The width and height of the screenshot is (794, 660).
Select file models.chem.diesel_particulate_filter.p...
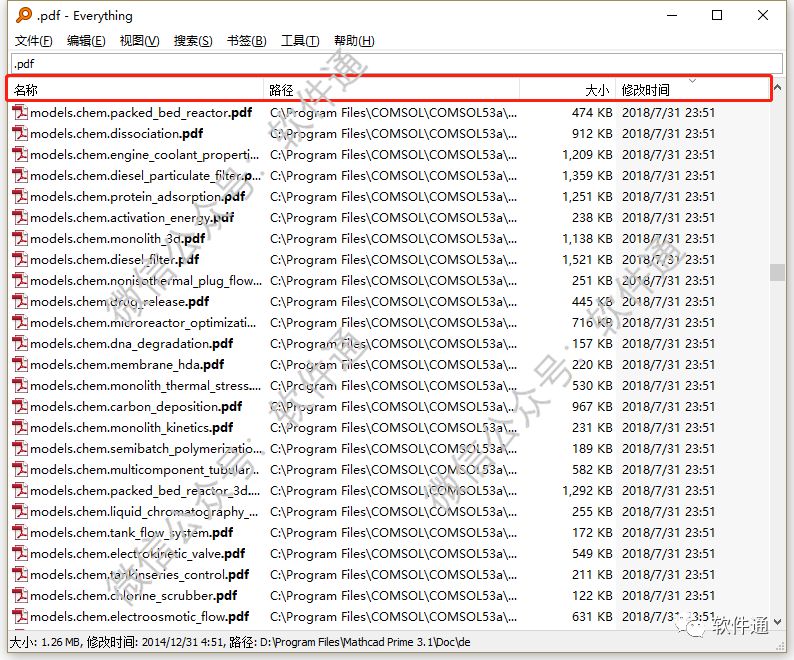tap(145, 175)
